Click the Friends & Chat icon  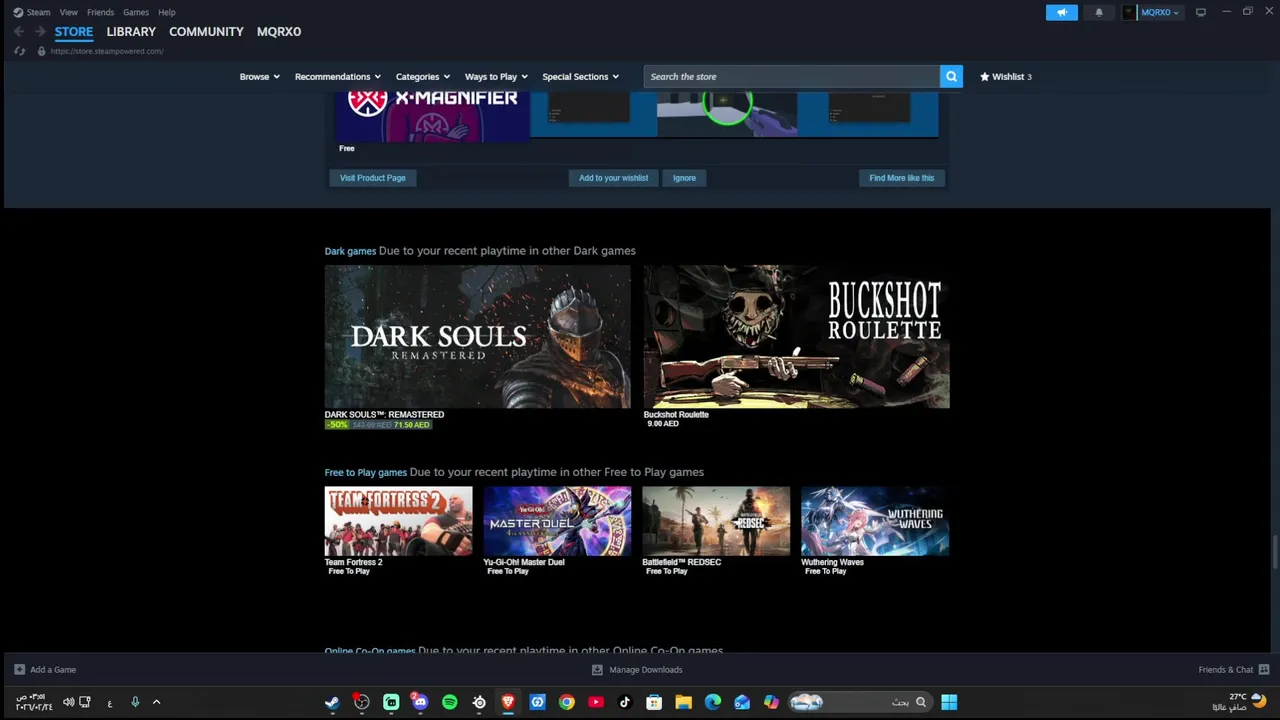pos(1264,669)
